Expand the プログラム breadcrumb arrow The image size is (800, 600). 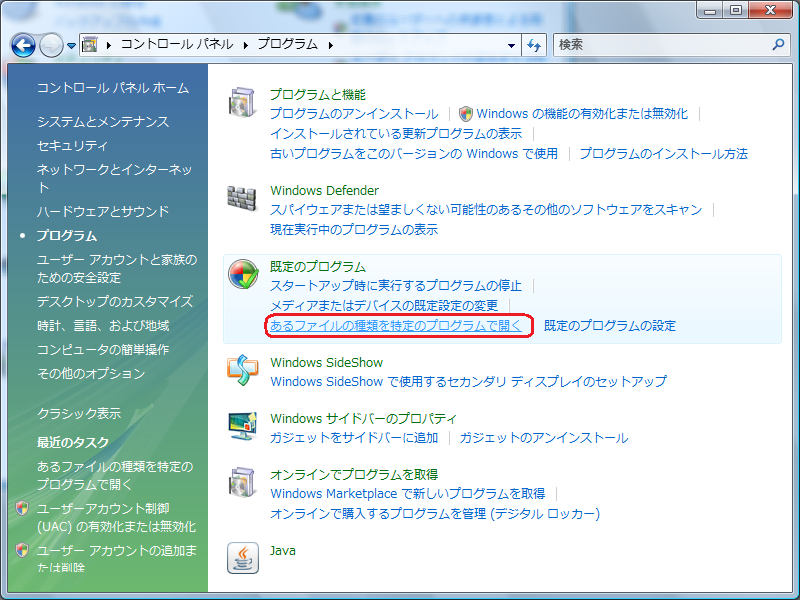(330, 45)
